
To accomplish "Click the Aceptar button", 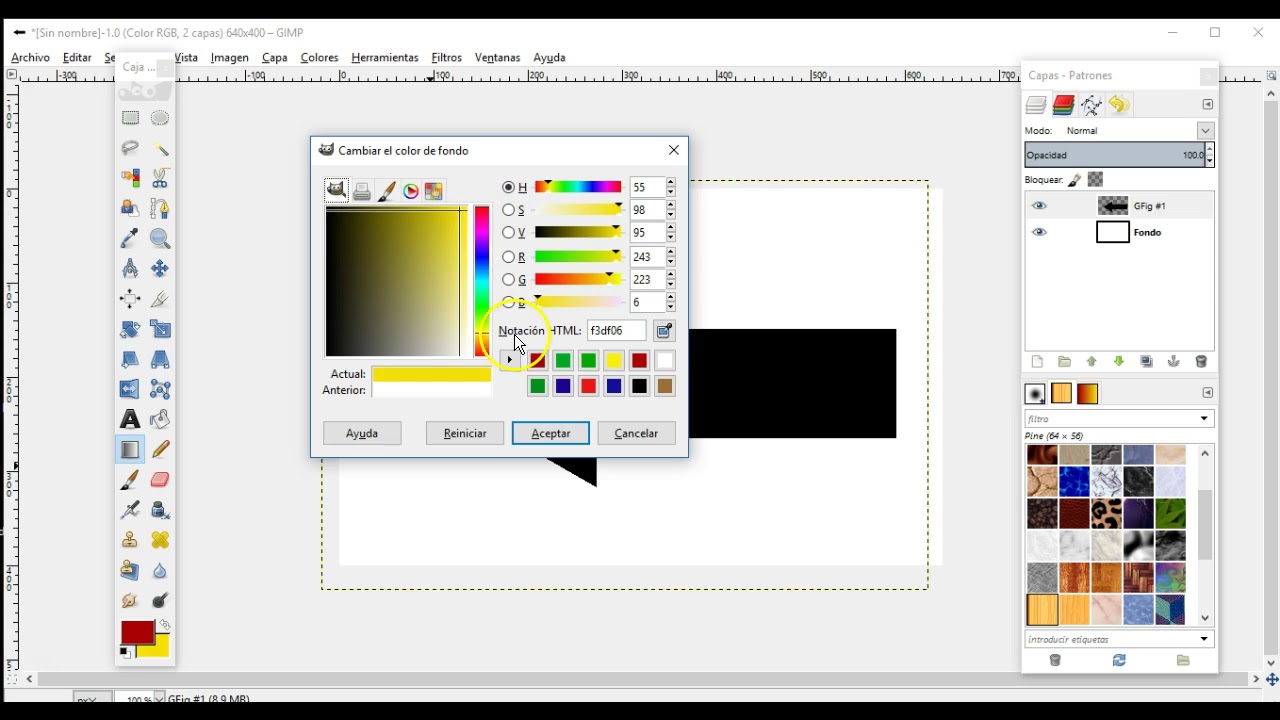I will [551, 433].
